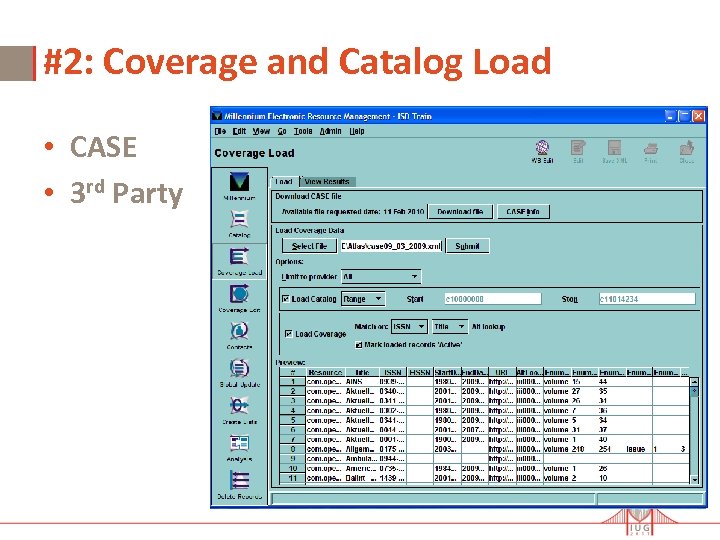Image resolution: width=720 pixels, height=540 pixels.
Task: Click the Start record number field
Action: pos(493,299)
